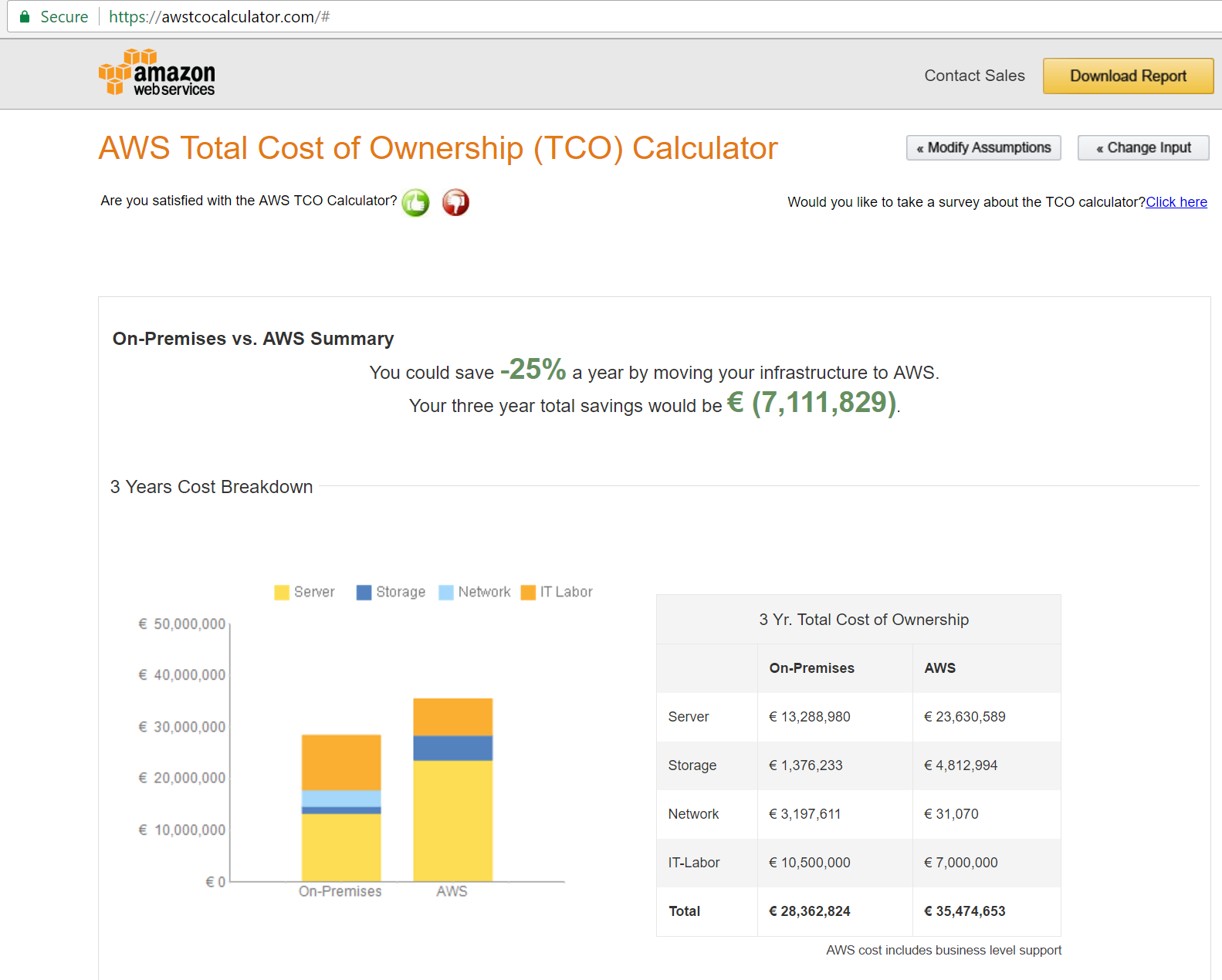
Task: Click the Total On-Premises value € 28,362,824
Action: (x=809, y=911)
